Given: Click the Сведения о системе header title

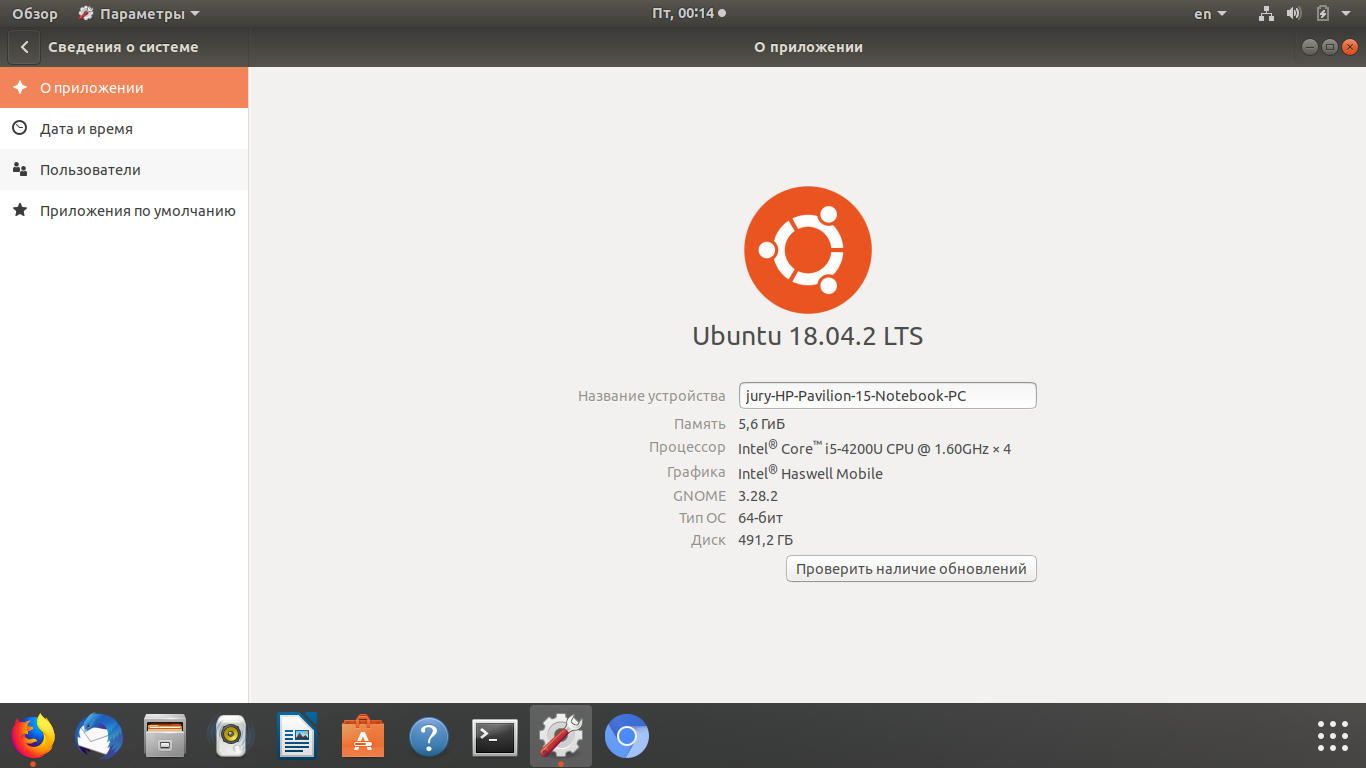Looking at the screenshot, I should [124, 47].
